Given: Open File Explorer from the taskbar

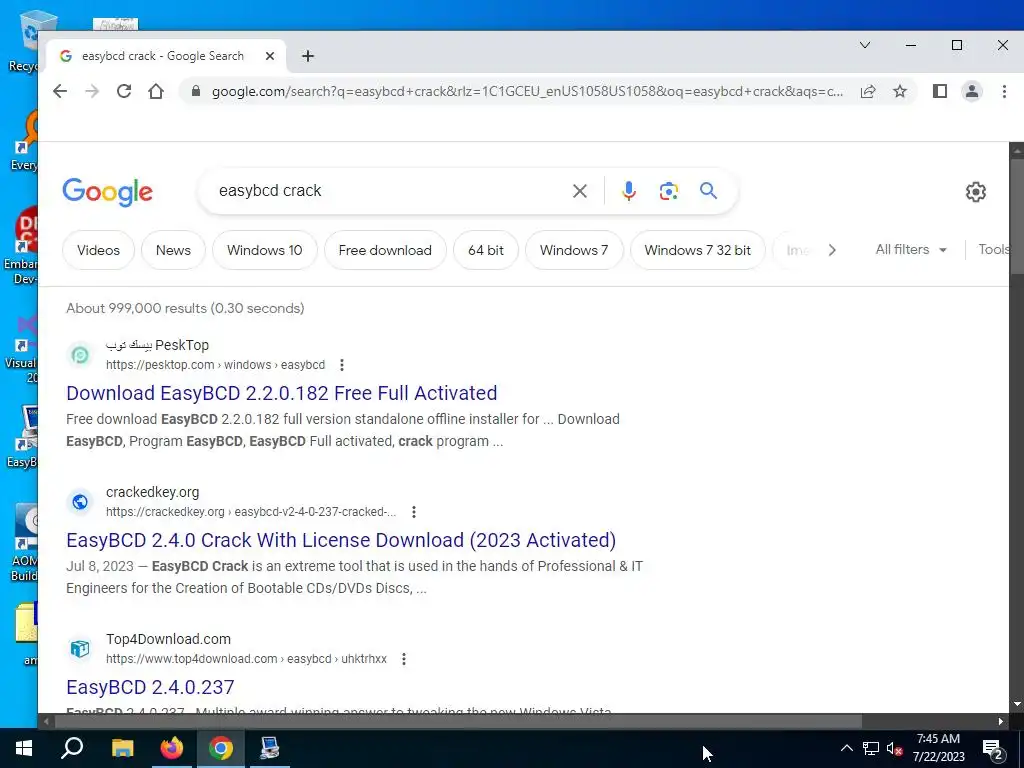Looking at the screenshot, I should coord(122,748).
